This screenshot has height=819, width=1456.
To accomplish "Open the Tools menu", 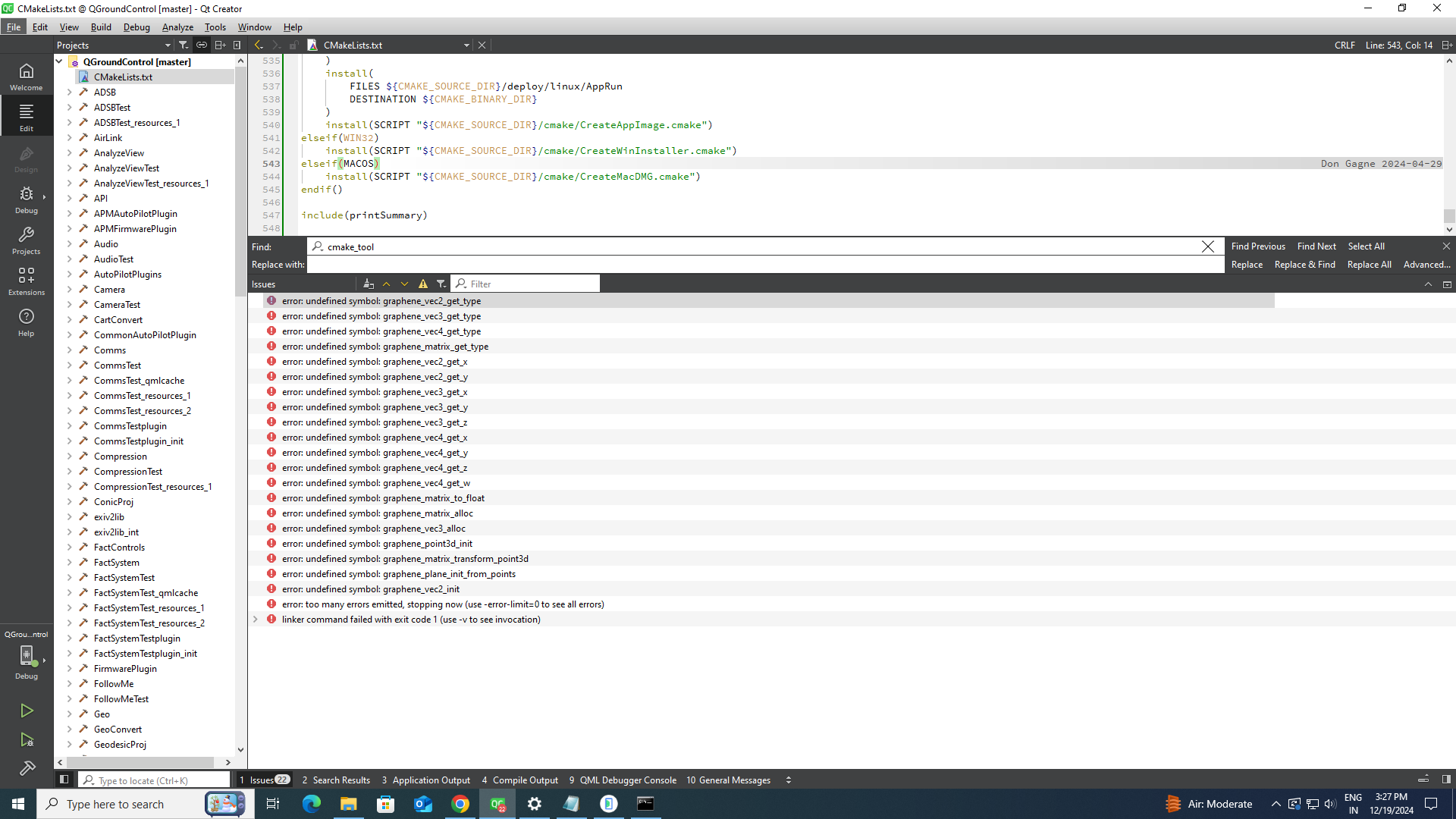I will [215, 27].
